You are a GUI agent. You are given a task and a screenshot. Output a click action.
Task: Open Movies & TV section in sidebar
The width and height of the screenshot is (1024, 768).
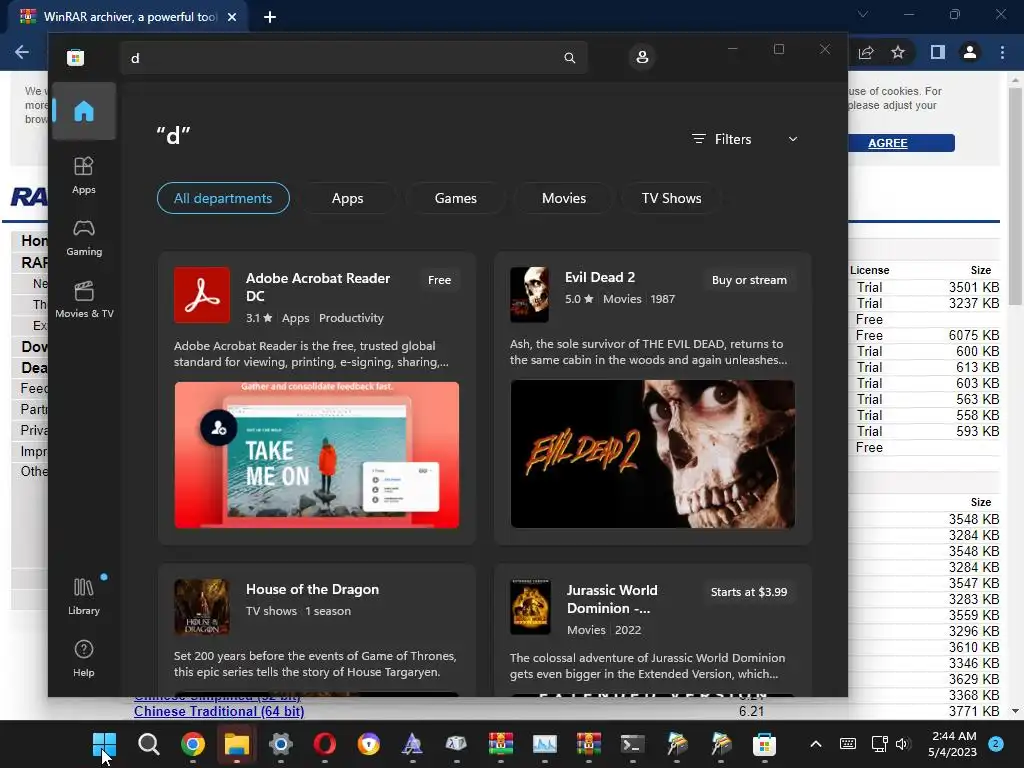point(84,300)
